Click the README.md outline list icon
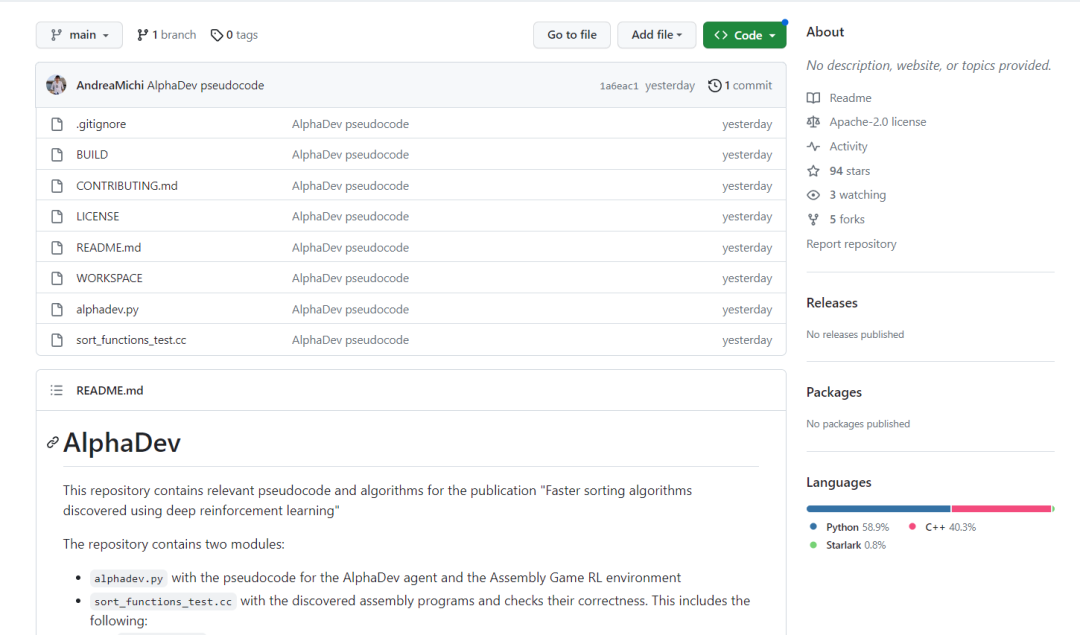 pyautogui.click(x=56, y=390)
